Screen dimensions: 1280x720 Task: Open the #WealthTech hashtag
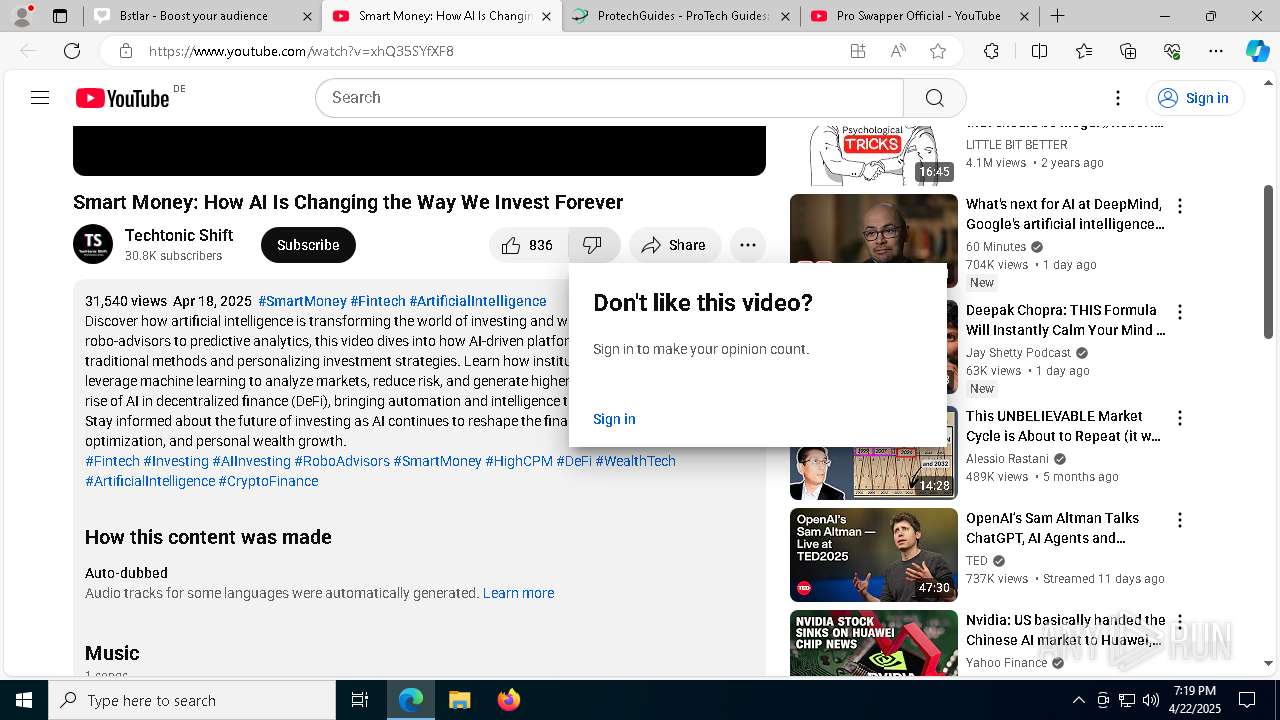pos(636,461)
